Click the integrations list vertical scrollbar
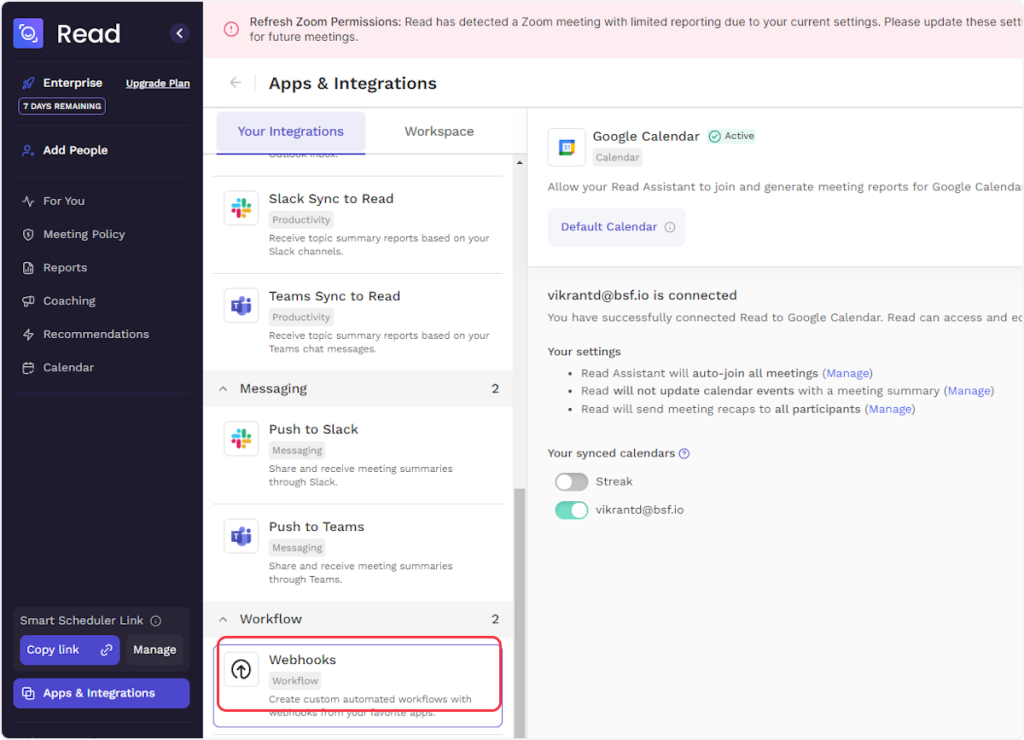This screenshot has width=1024, height=740. tap(518, 600)
